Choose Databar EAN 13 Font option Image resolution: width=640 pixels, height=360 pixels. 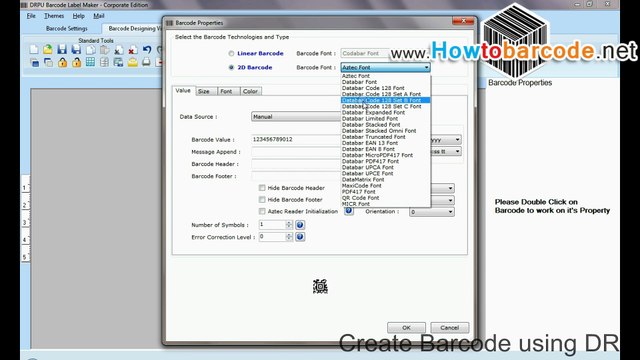coord(386,143)
